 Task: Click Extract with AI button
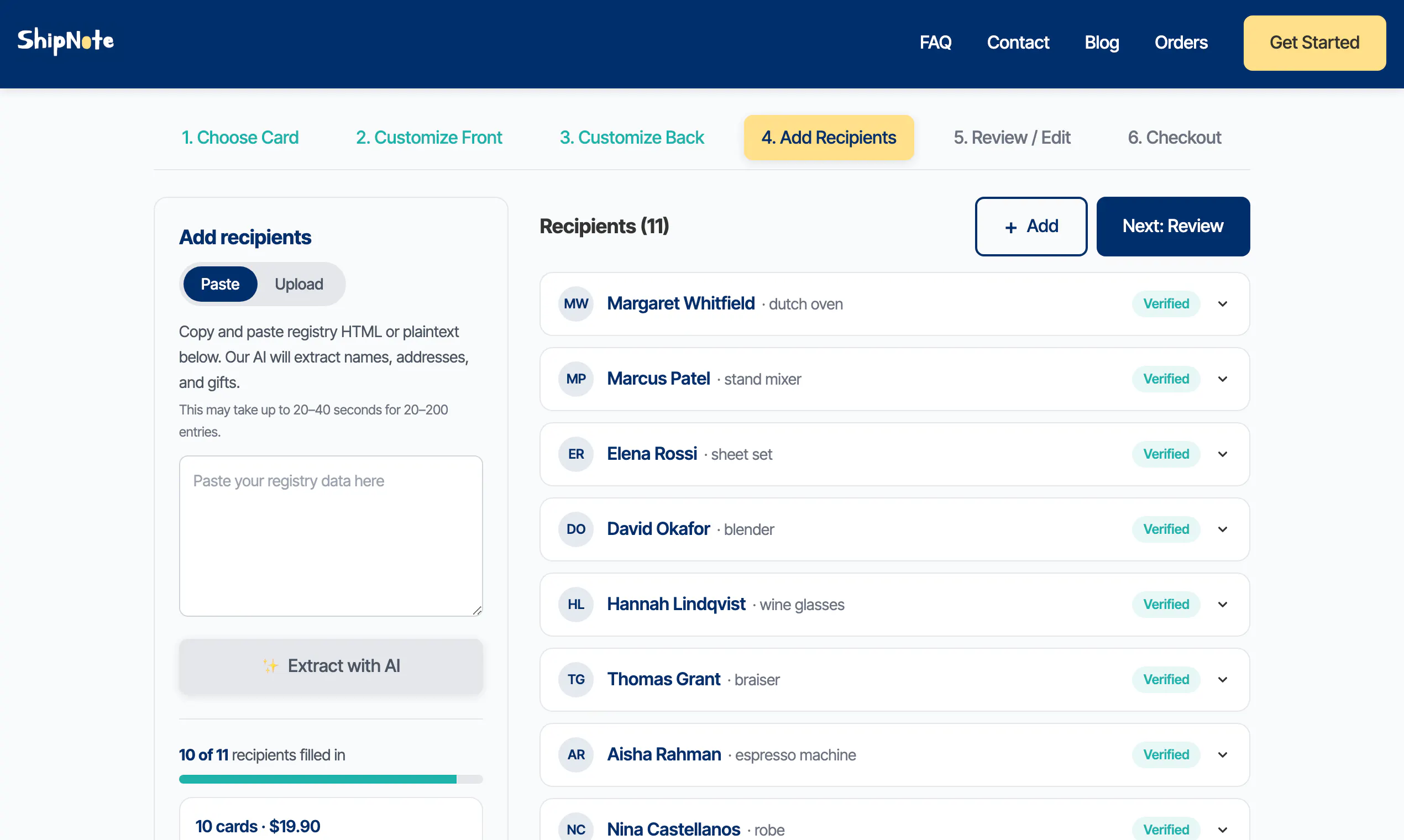pos(331,666)
